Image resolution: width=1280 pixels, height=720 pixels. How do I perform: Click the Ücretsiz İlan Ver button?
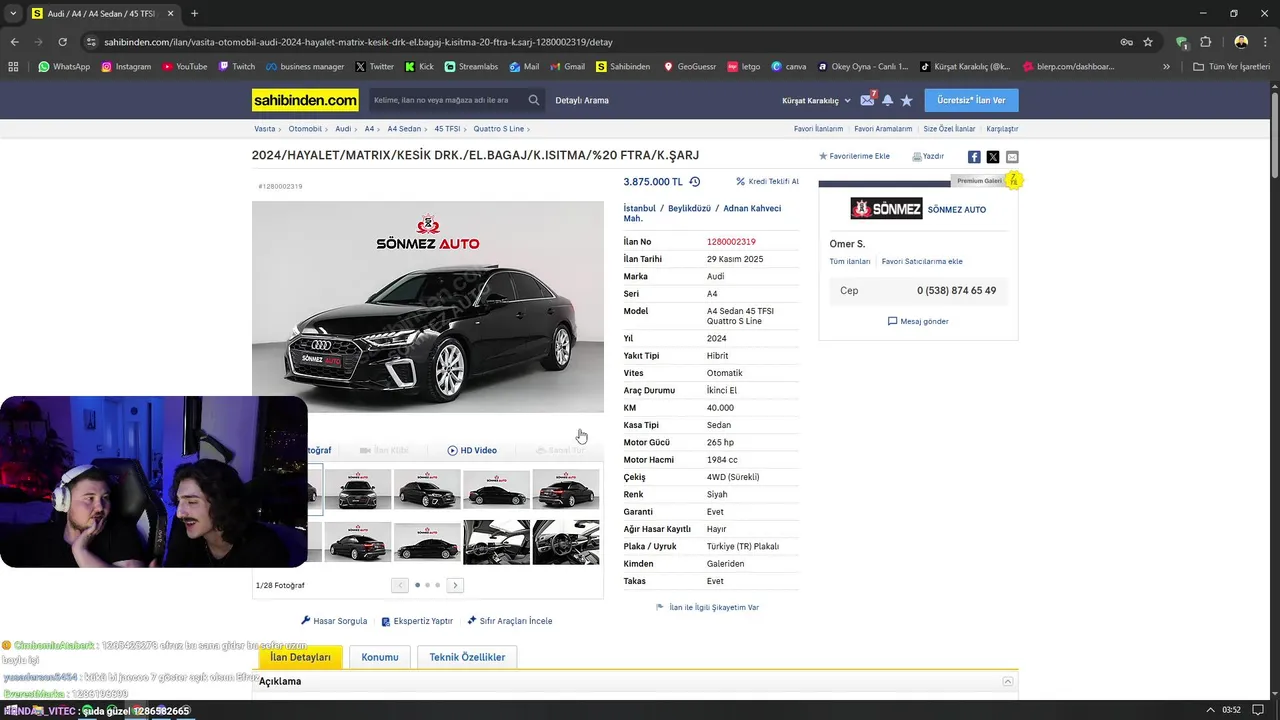coord(971,100)
